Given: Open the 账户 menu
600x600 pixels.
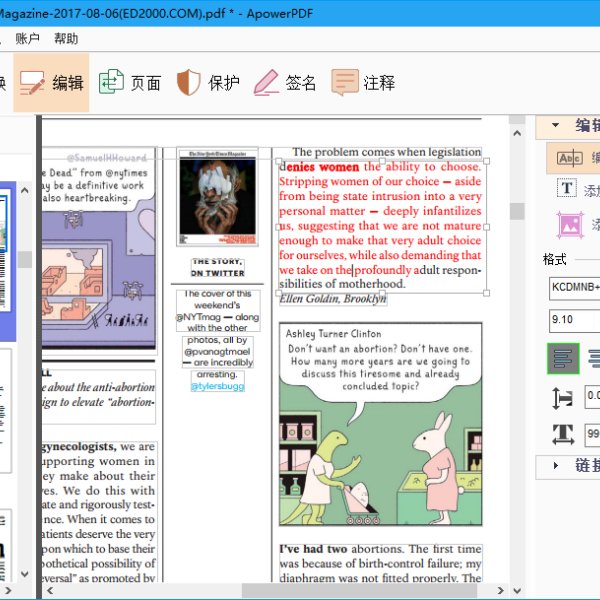Looking at the screenshot, I should tap(28, 39).
